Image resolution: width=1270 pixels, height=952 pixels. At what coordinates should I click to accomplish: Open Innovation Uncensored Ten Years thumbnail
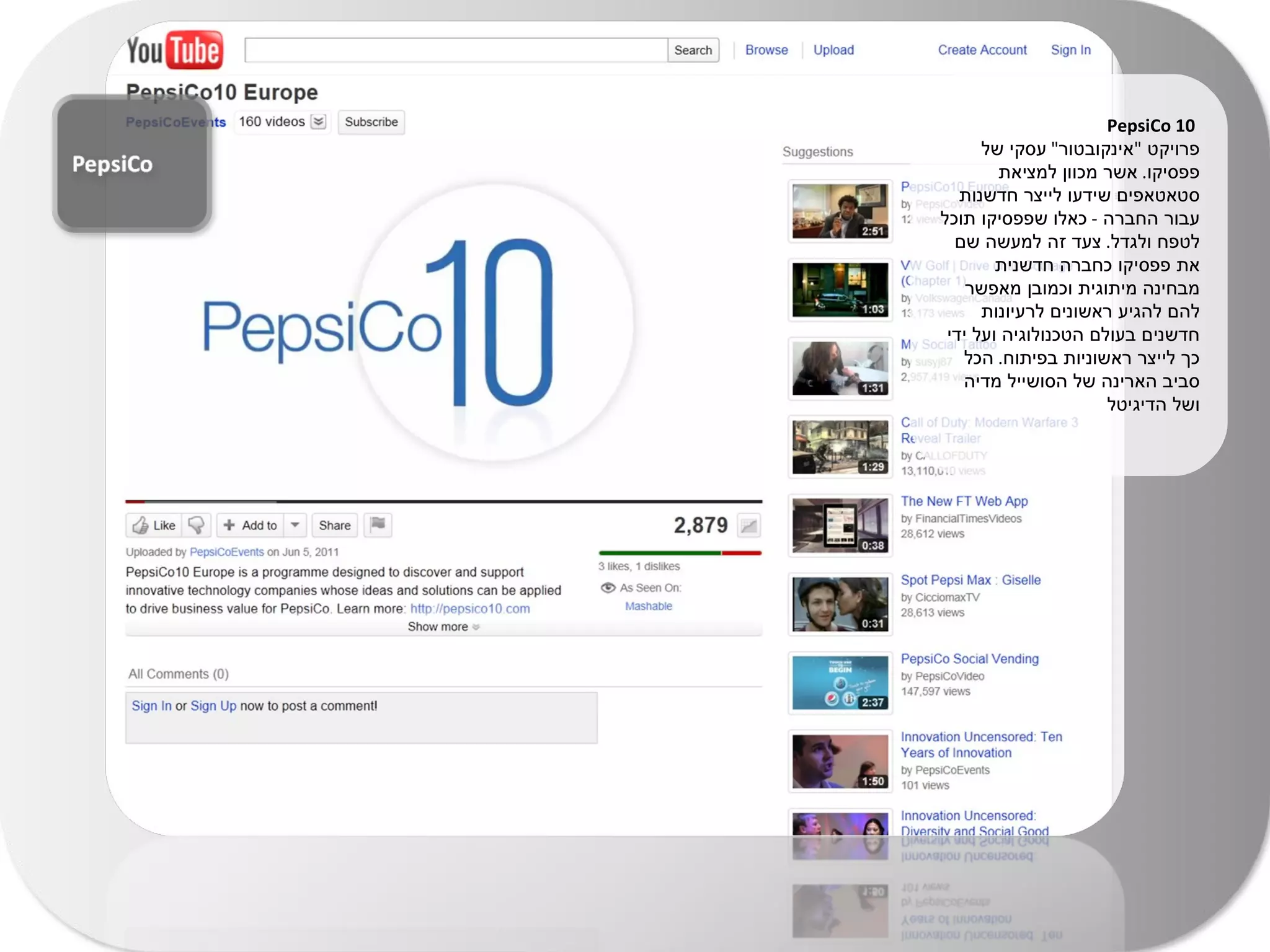click(x=840, y=762)
